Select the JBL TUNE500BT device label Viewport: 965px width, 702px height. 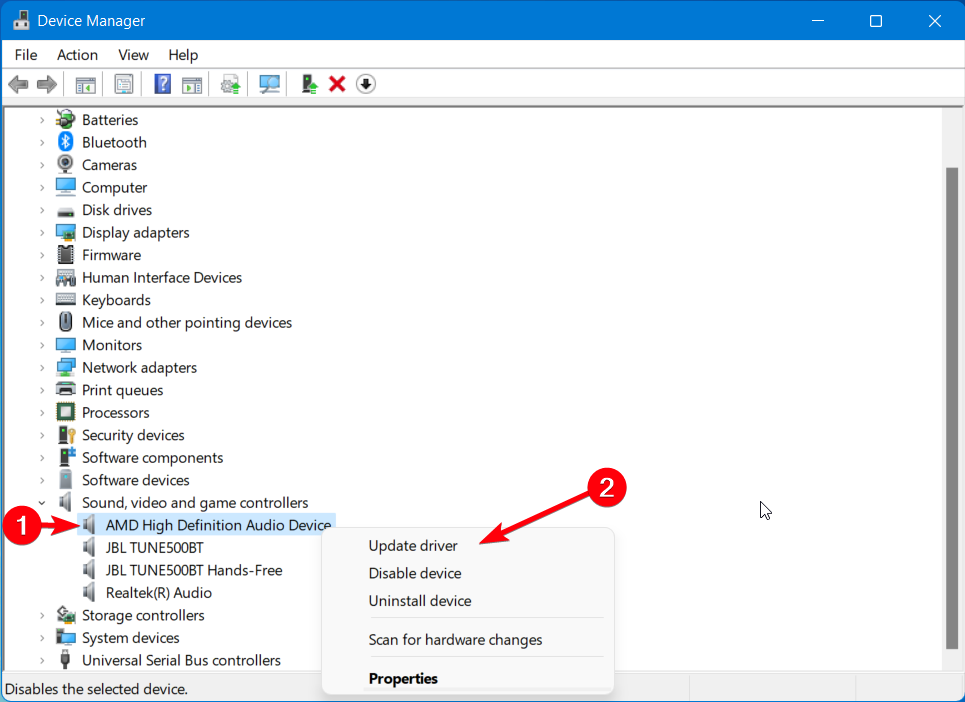(x=154, y=548)
